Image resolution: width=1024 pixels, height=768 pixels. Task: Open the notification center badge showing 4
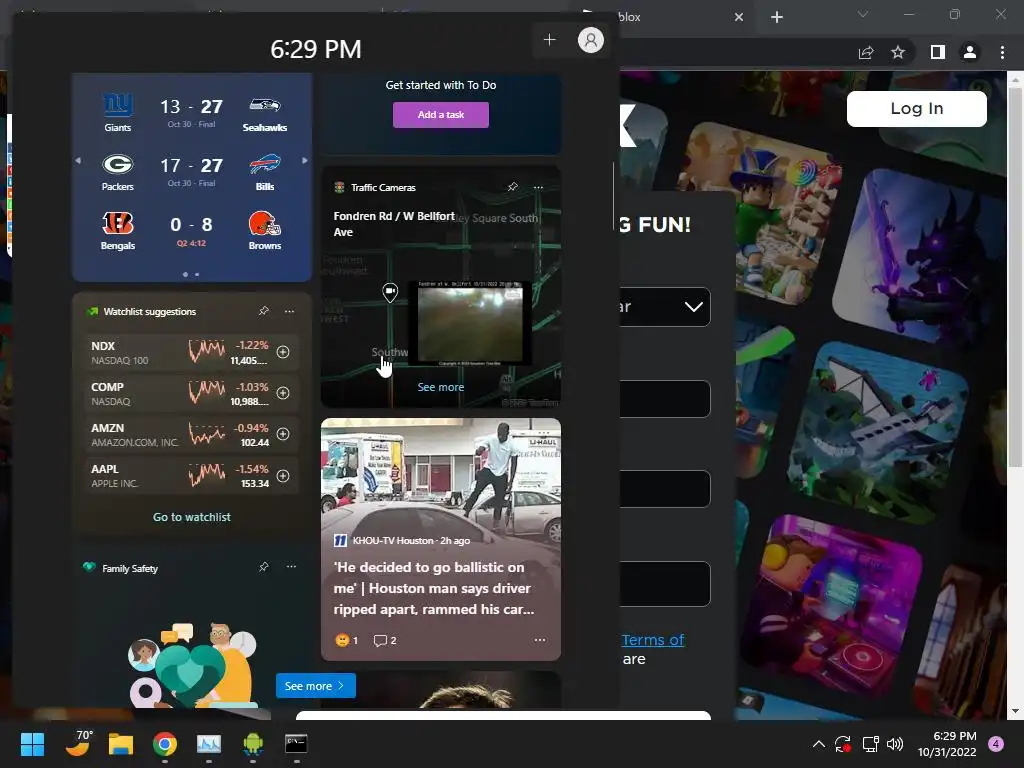click(x=996, y=744)
